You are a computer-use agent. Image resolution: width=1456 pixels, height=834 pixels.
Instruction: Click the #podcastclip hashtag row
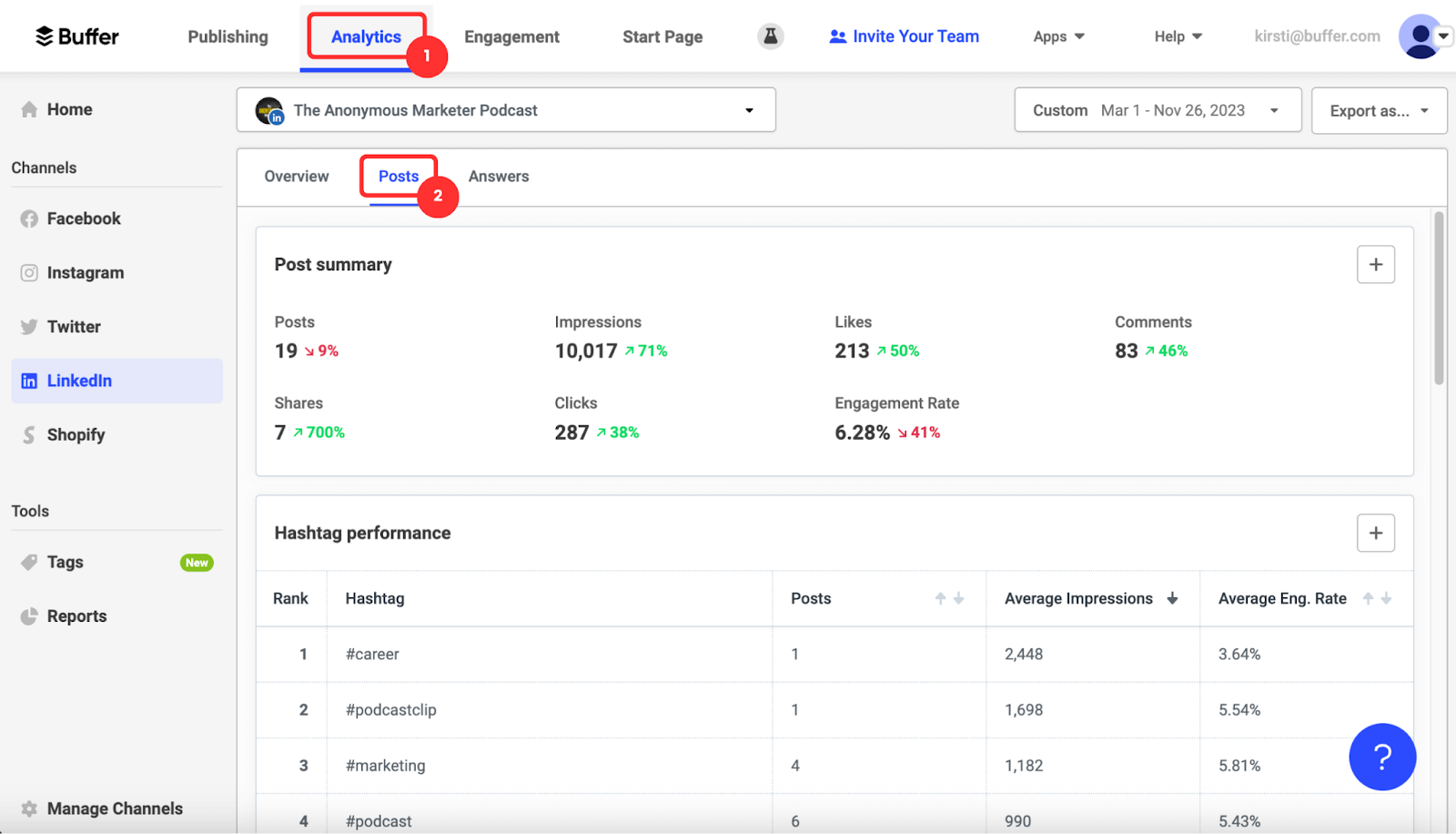tap(834, 710)
